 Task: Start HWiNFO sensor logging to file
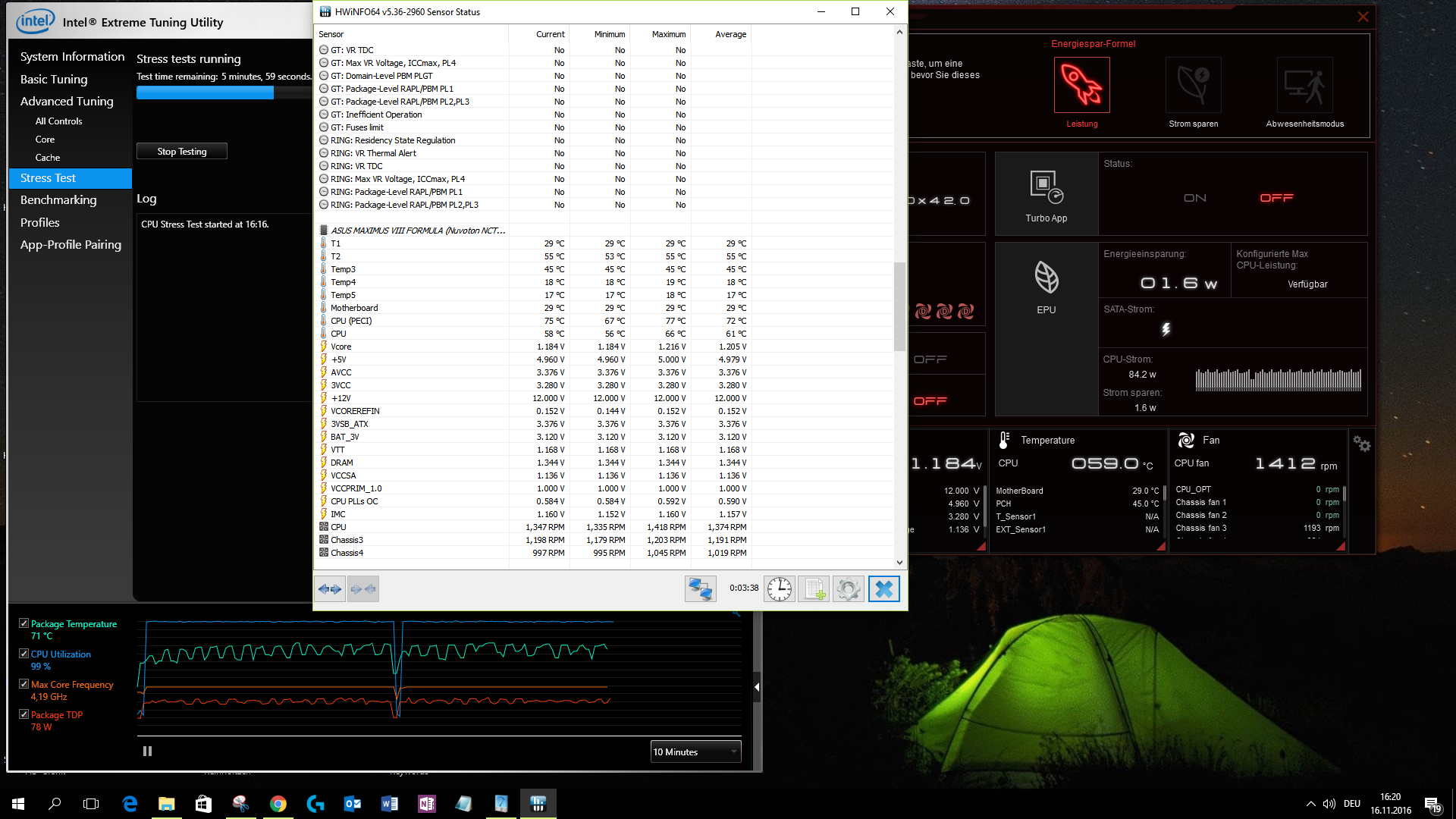(814, 588)
